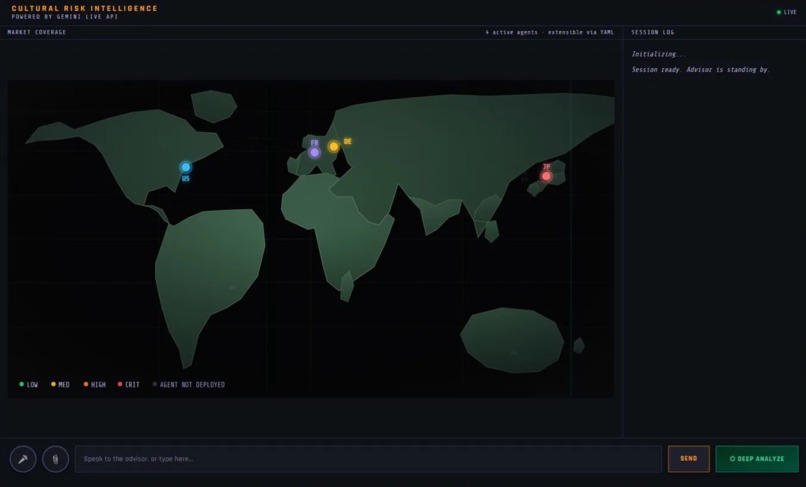
Task: Click the SESSION LOG panel heading
Action: tap(652, 32)
